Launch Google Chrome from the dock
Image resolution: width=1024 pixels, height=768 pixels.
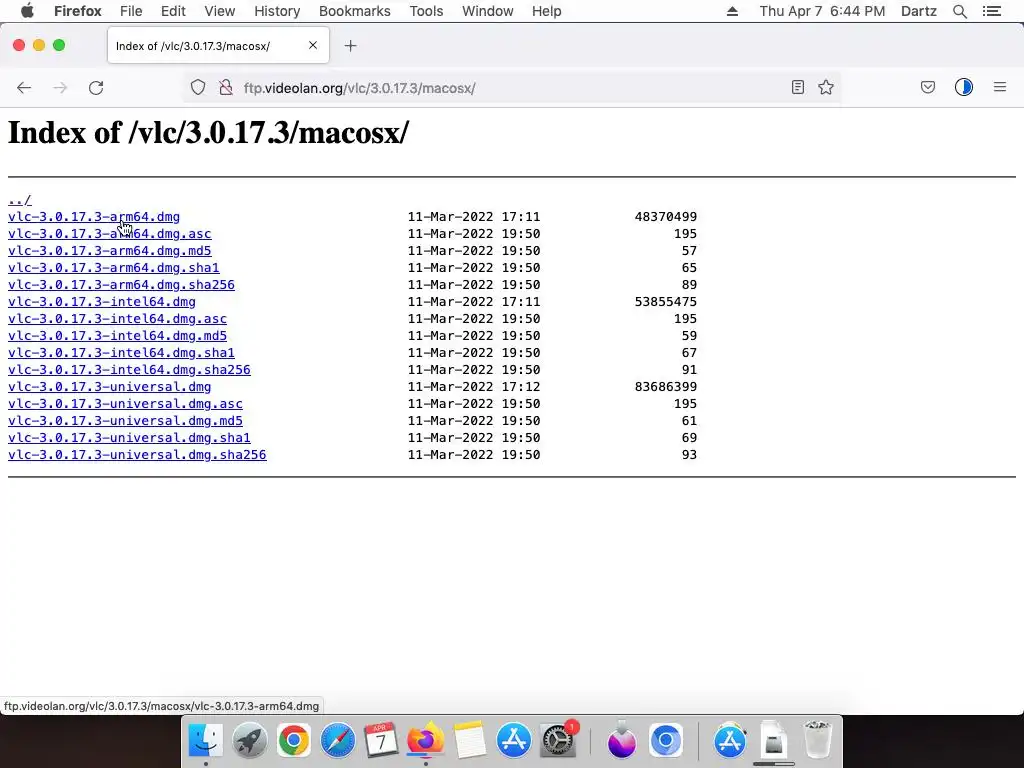click(294, 741)
